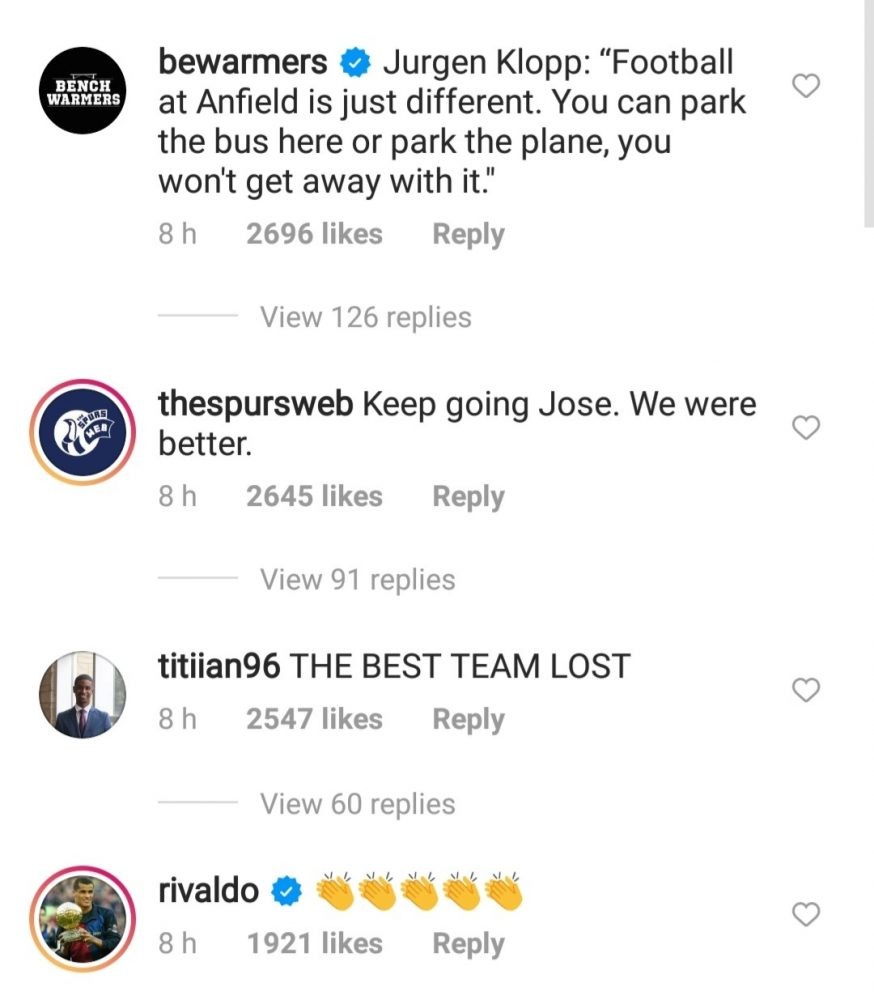Image resolution: width=874 pixels, height=1000 pixels.
Task: Reply to rivaldo's comment
Action: 468,943
